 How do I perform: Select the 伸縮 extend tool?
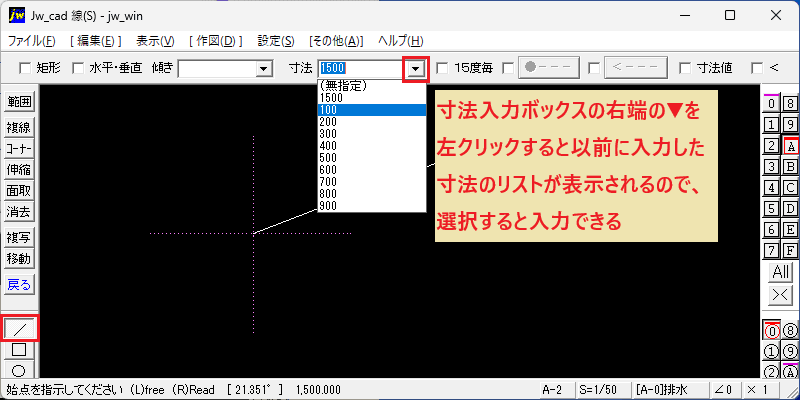[19, 170]
